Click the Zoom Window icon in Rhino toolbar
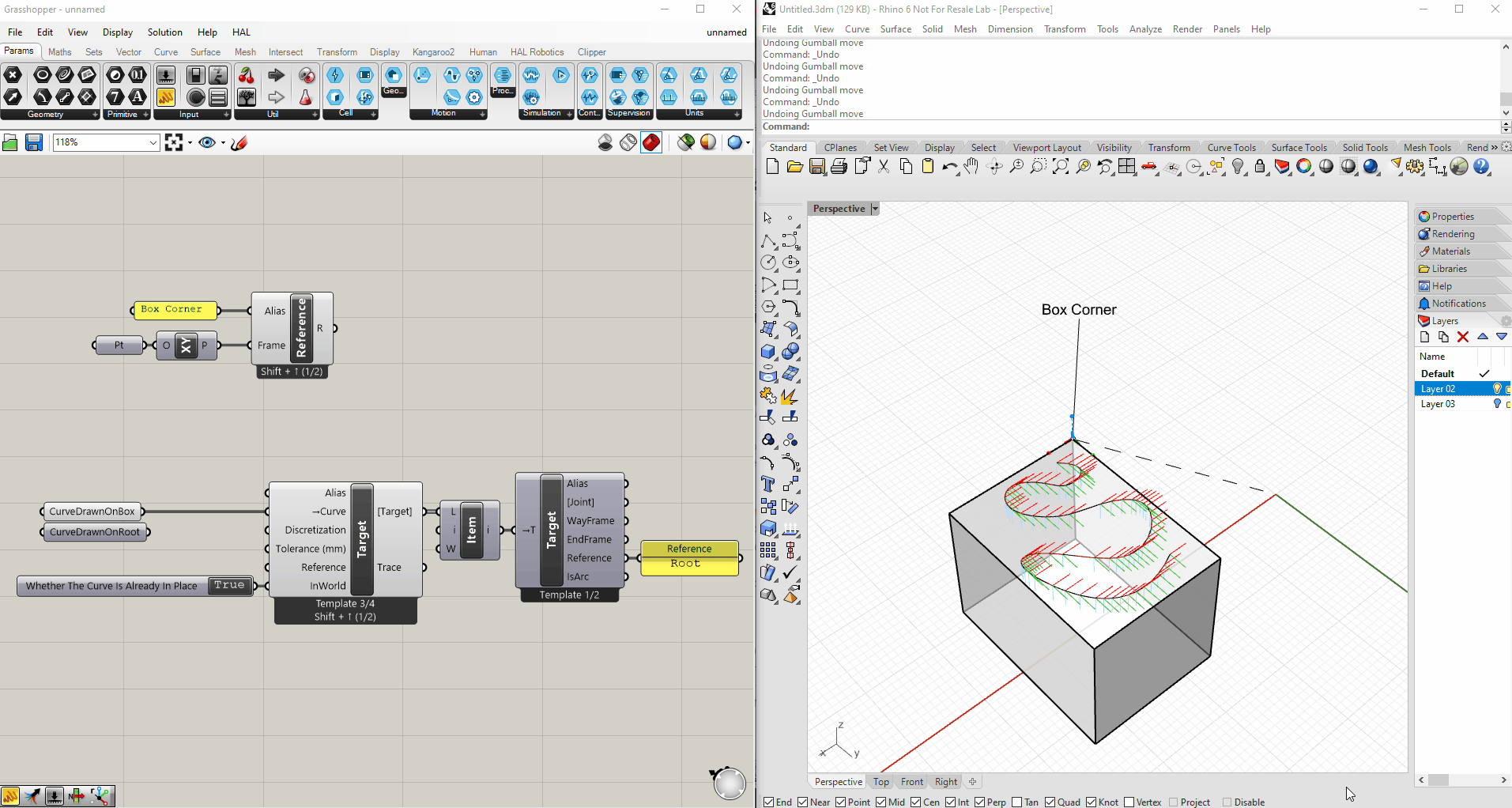Screen dimensions: 1512x808 point(1039,167)
